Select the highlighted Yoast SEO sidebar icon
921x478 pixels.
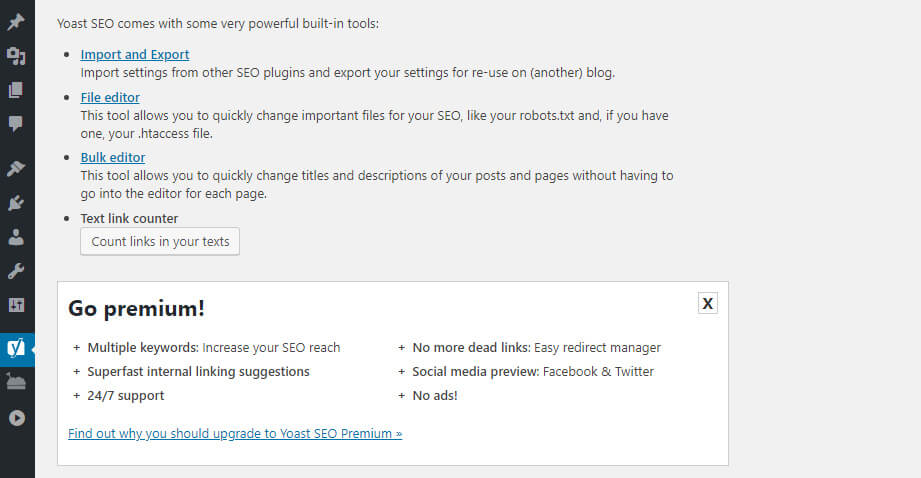click(16, 349)
